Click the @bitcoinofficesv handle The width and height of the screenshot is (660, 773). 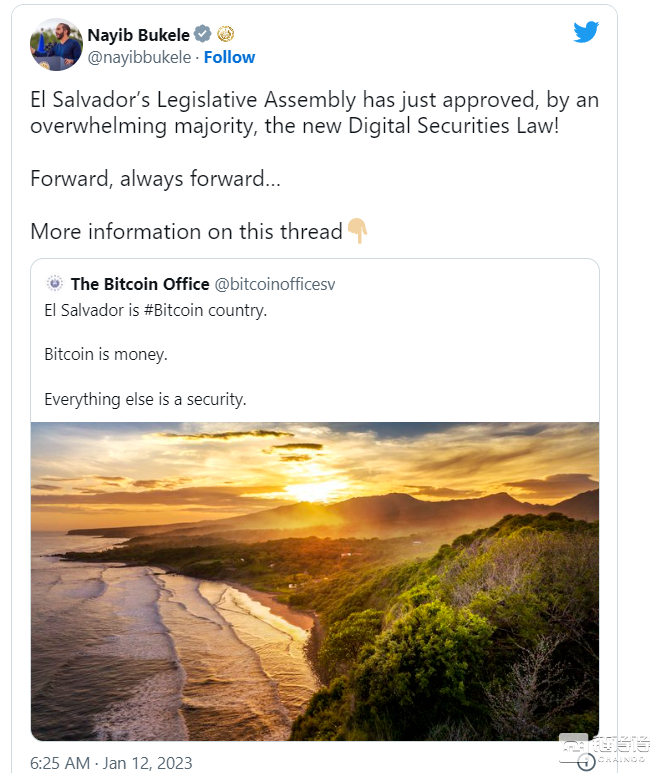pyautogui.click(x=275, y=284)
